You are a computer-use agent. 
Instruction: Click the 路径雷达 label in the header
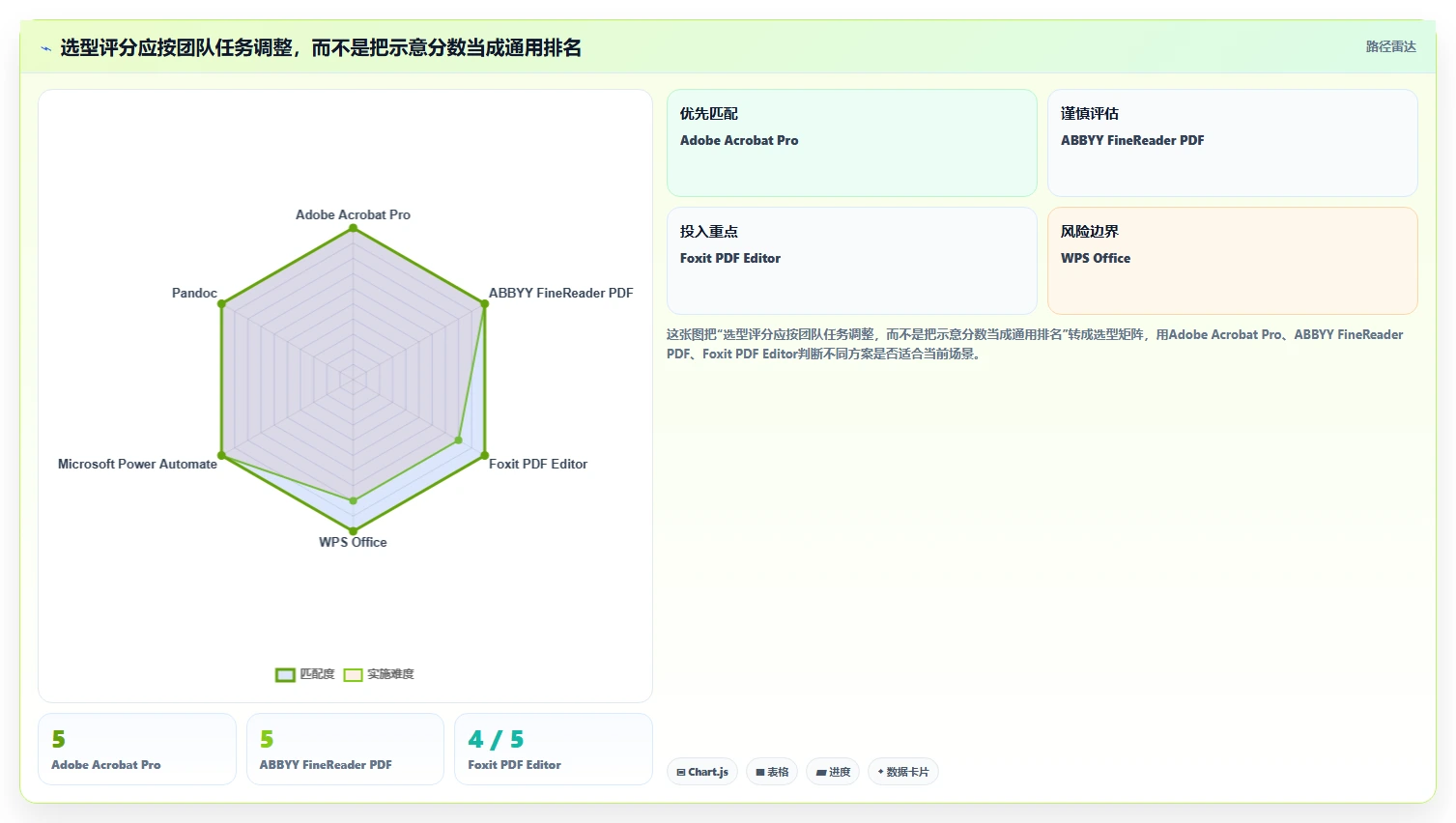[x=1390, y=46]
